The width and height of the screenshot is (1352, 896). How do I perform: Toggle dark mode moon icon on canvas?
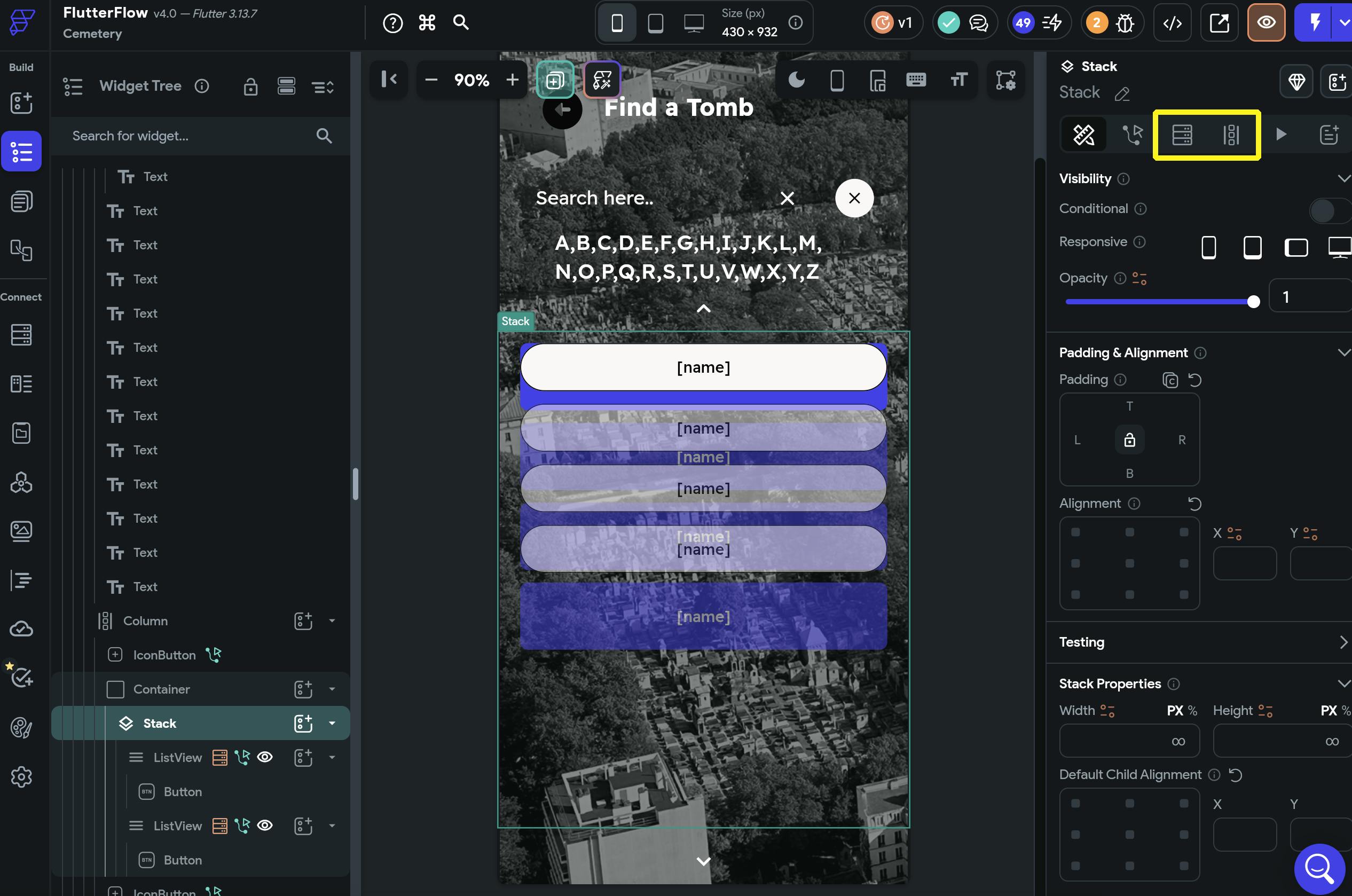click(x=796, y=80)
